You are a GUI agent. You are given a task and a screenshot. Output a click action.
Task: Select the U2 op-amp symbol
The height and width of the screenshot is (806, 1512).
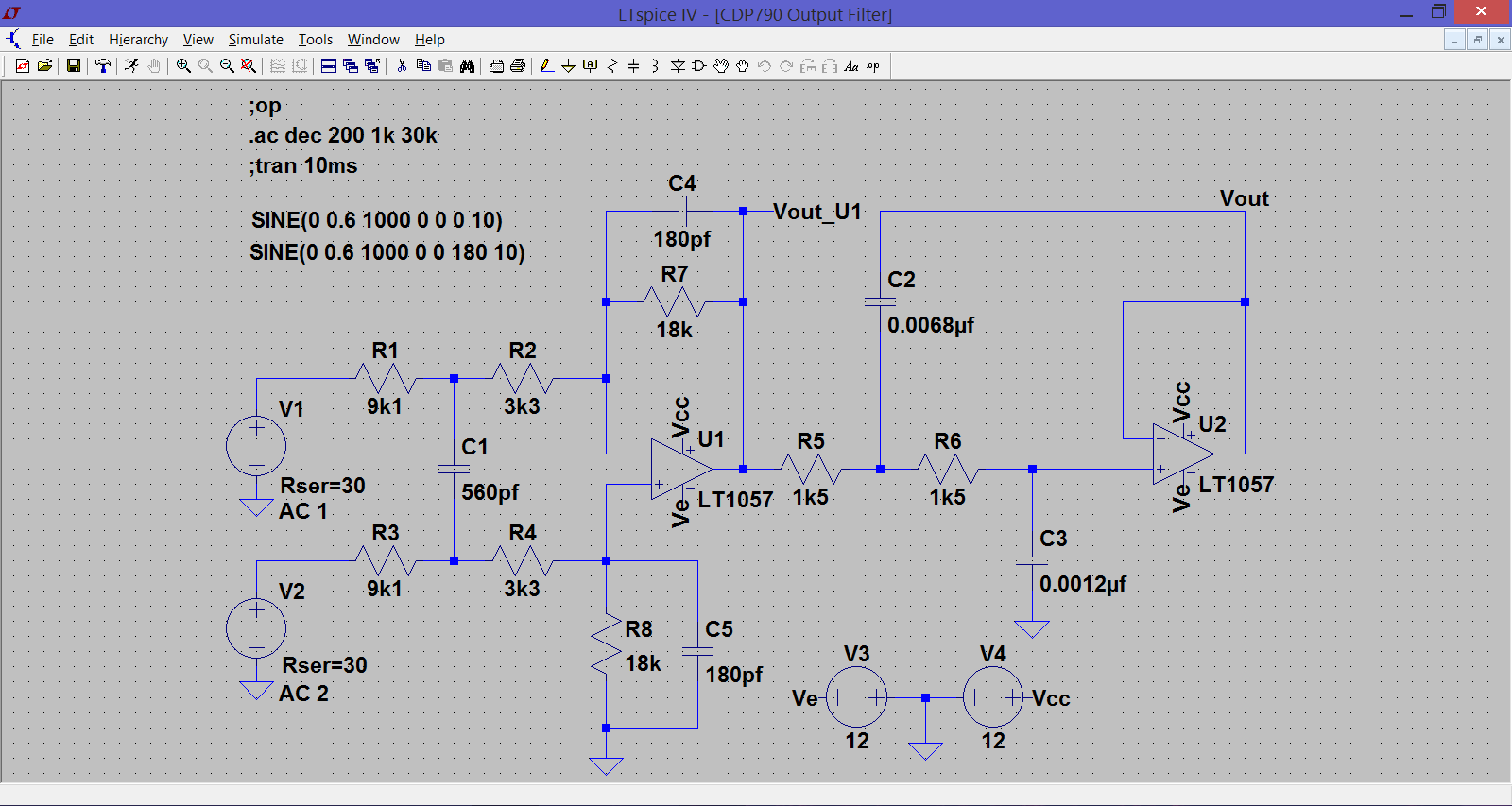coord(1183,454)
